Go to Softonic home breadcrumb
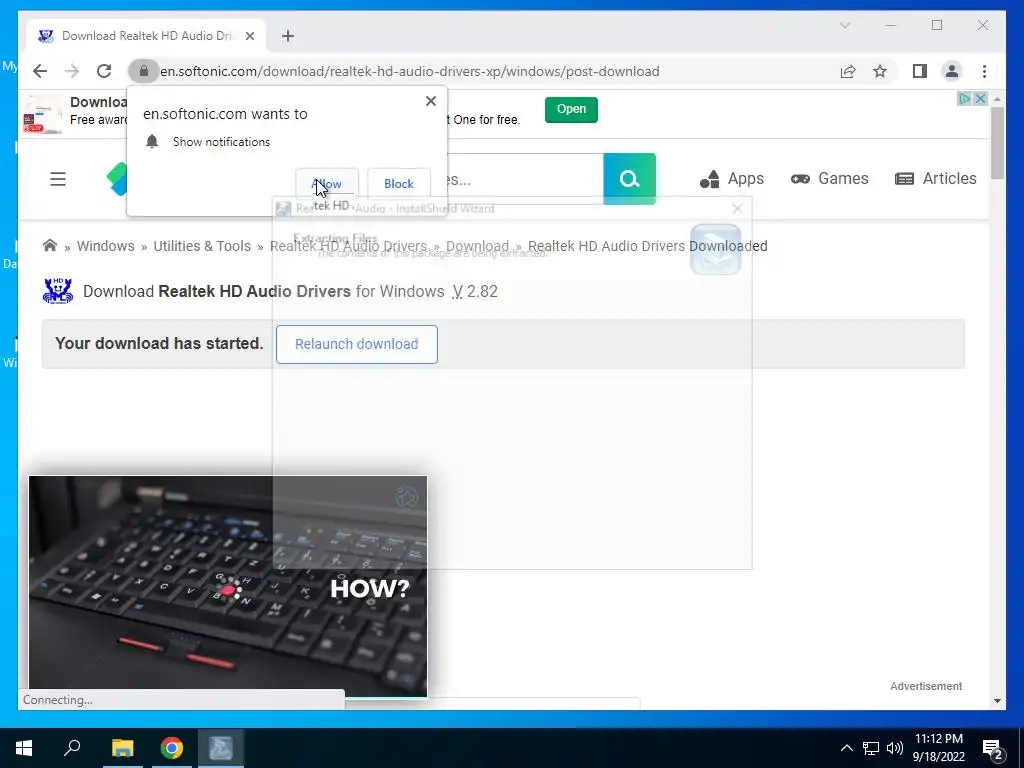 pos(50,246)
